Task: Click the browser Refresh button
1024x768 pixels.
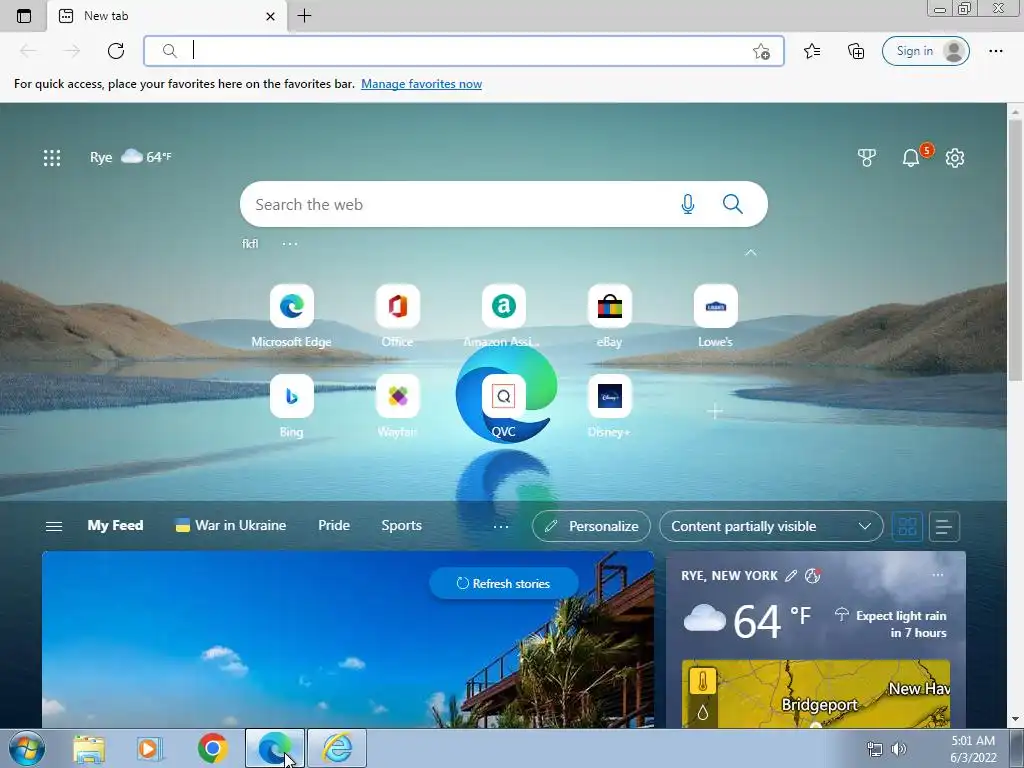Action: tap(116, 51)
